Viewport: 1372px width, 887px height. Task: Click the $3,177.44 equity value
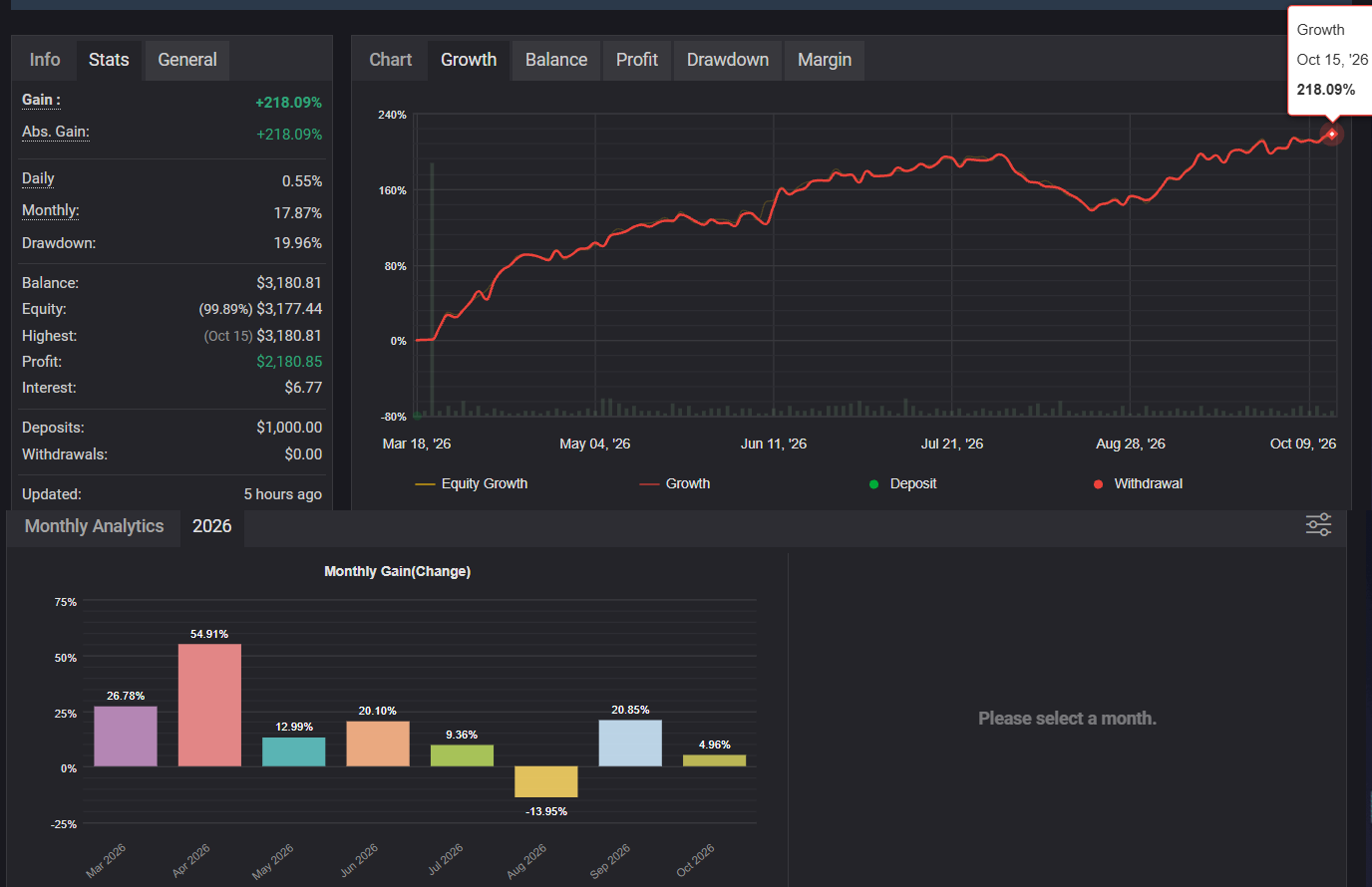click(x=289, y=309)
